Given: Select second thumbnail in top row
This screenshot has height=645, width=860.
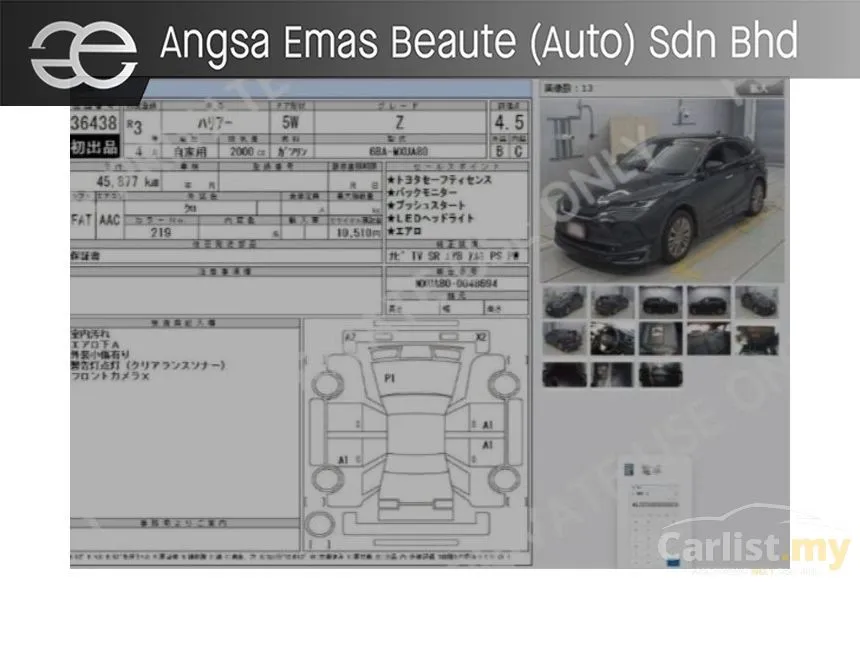Looking at the screenshot, I should click(613, 302).
